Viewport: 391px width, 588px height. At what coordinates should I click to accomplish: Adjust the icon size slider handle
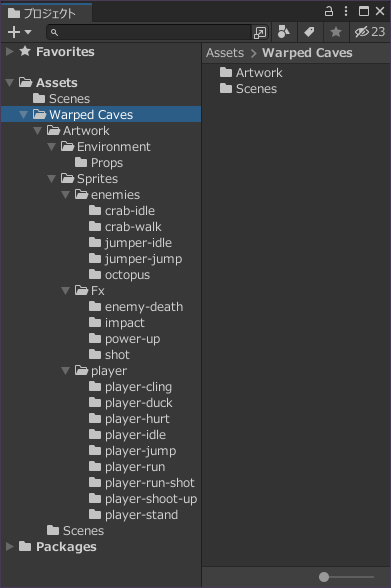[x=324, y=577]
